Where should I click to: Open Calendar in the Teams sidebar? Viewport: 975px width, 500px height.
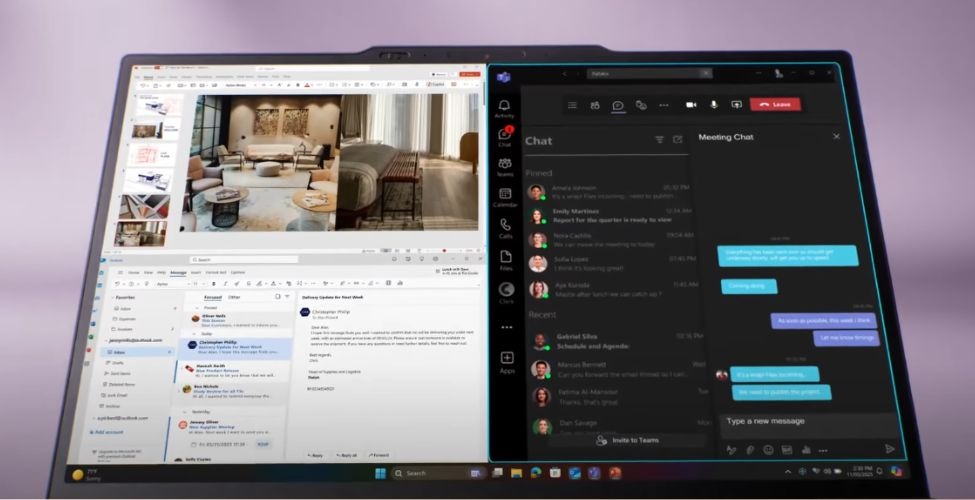(x=505, y=197)
